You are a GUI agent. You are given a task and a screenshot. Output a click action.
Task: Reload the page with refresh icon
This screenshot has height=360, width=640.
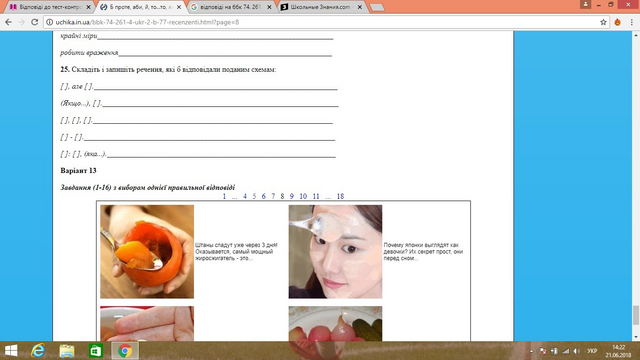tap(35, 22)
